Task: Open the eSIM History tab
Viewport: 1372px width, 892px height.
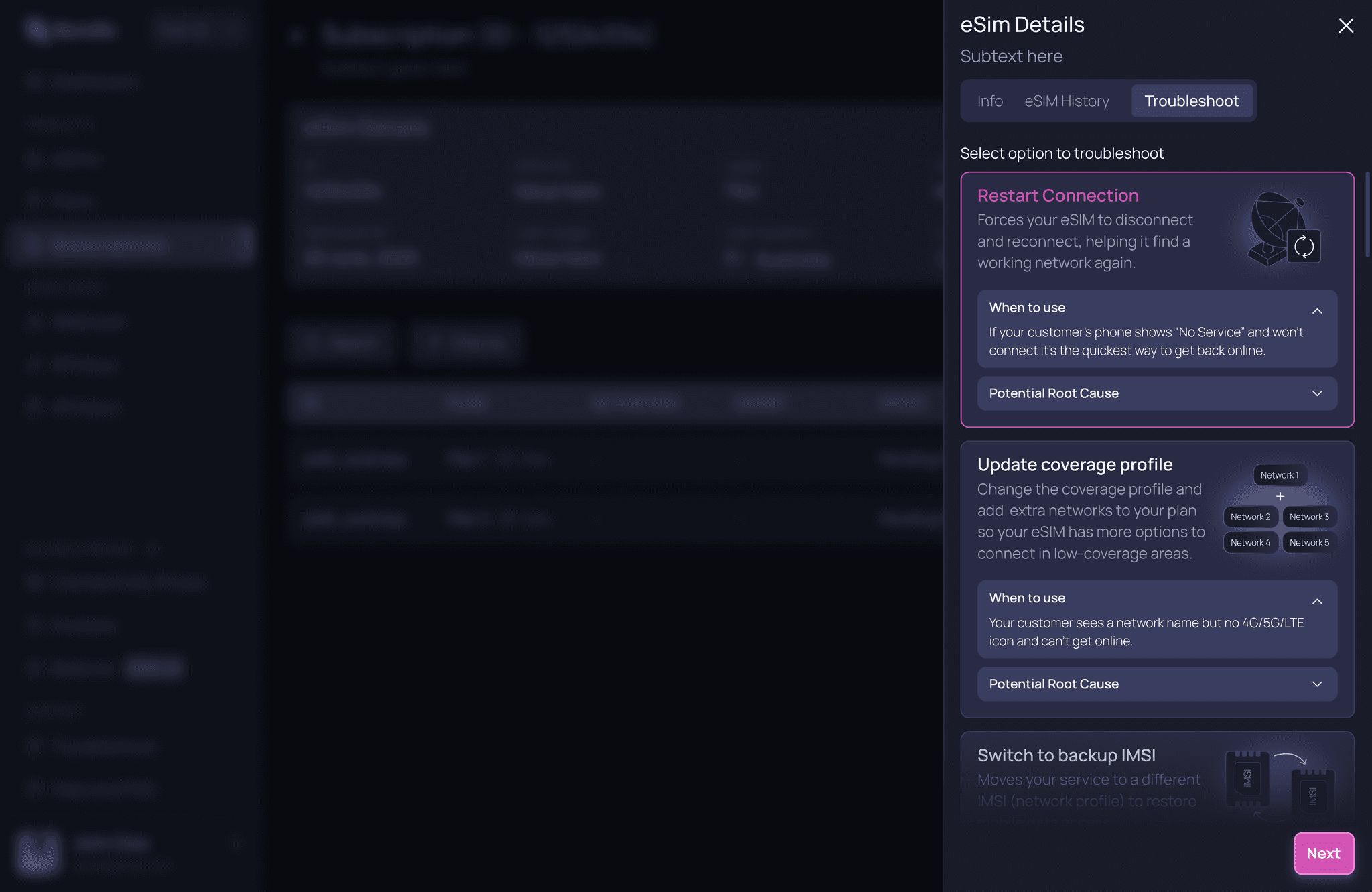Action: click(1067, 101)
